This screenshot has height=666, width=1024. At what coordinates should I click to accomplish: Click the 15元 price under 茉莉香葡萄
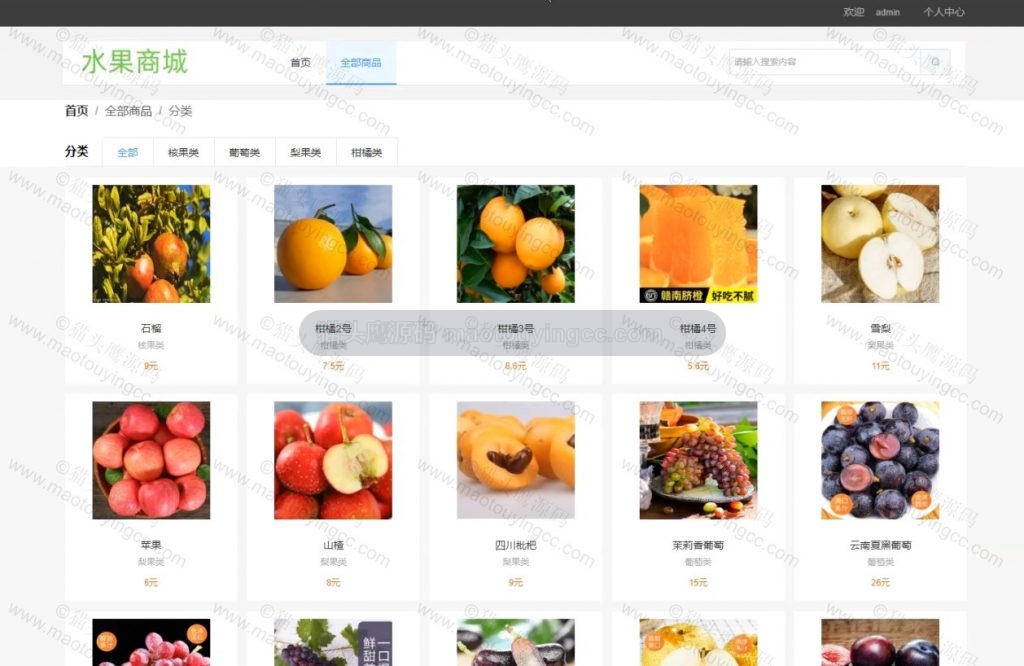[x=698, y=582]
